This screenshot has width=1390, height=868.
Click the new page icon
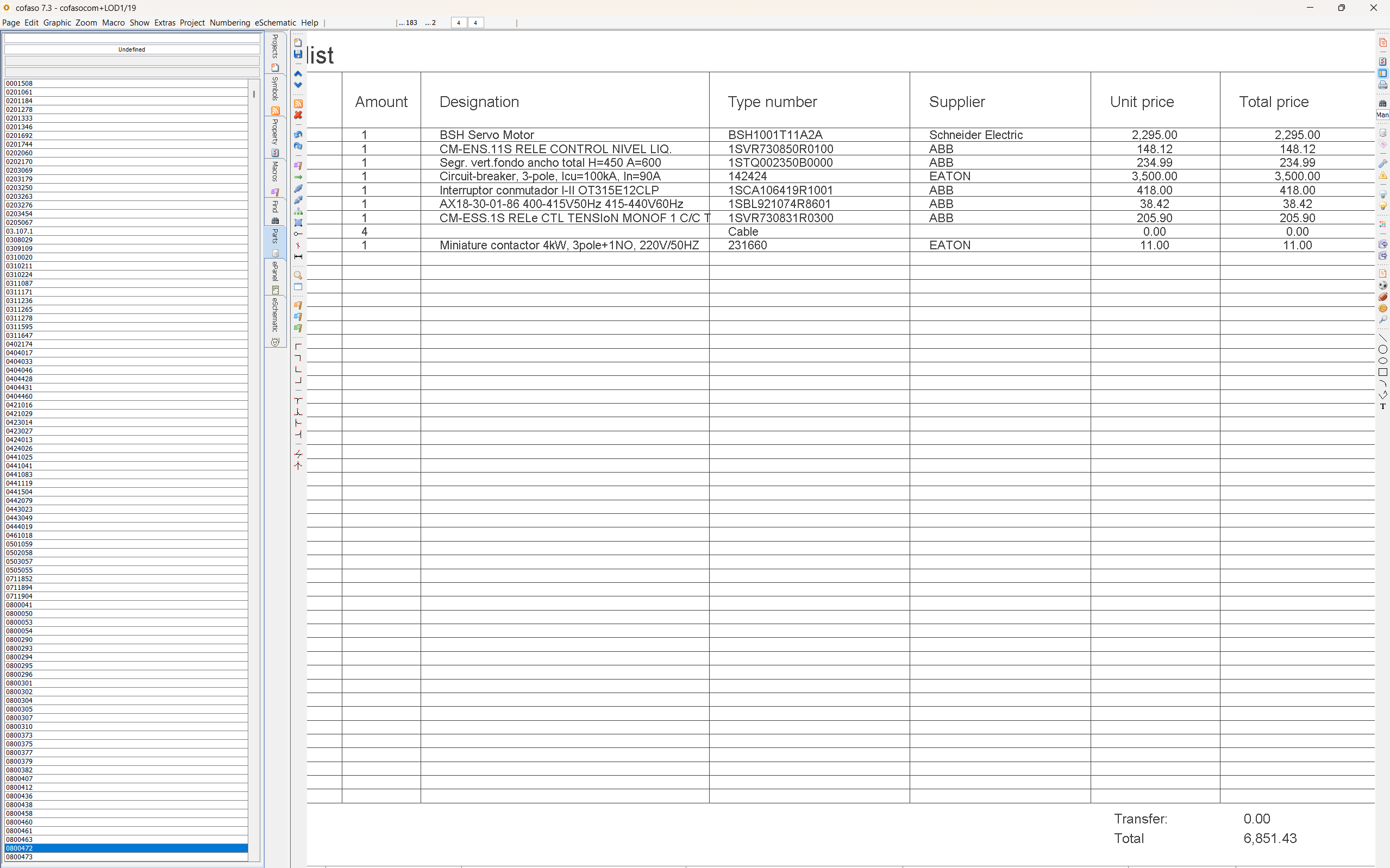pos(298,42)
